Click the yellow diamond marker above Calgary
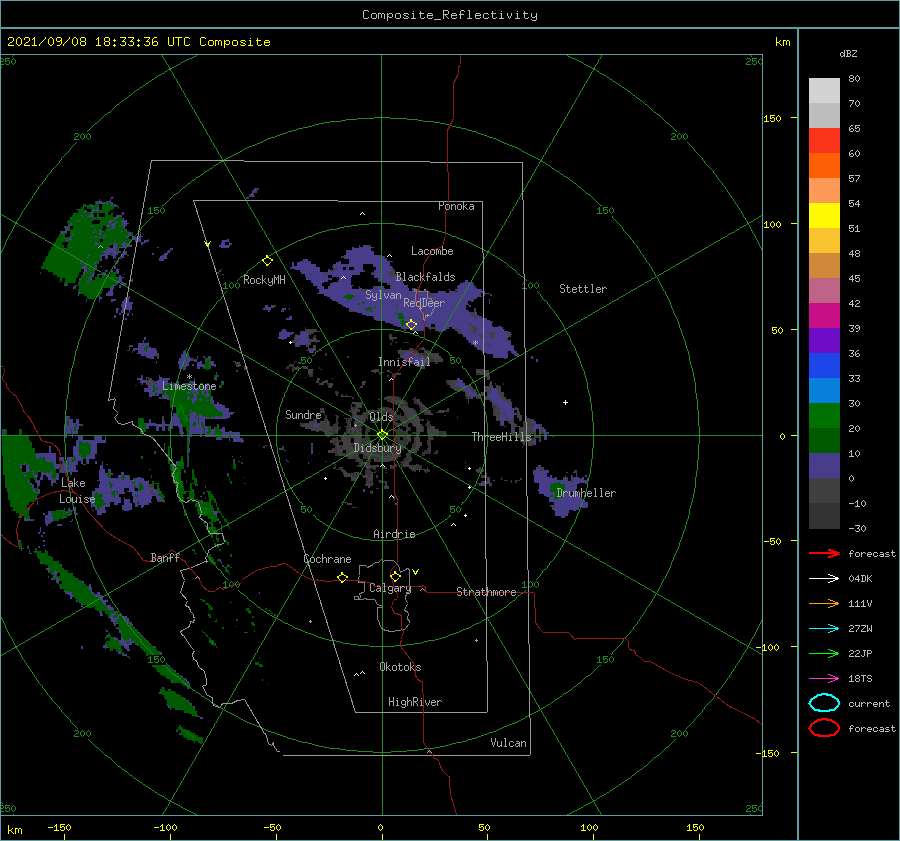 pos(395,576)
